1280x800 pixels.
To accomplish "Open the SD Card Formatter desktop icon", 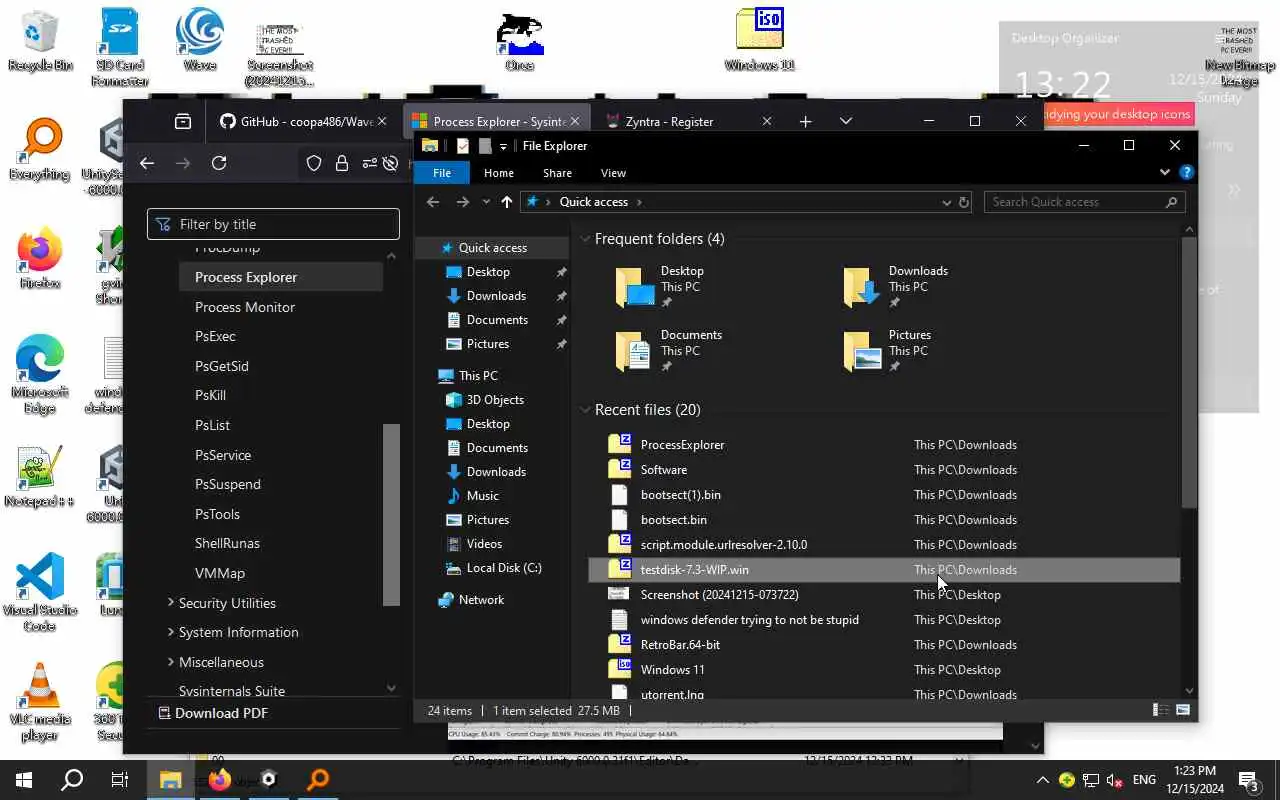I will (x=119, y=46).
